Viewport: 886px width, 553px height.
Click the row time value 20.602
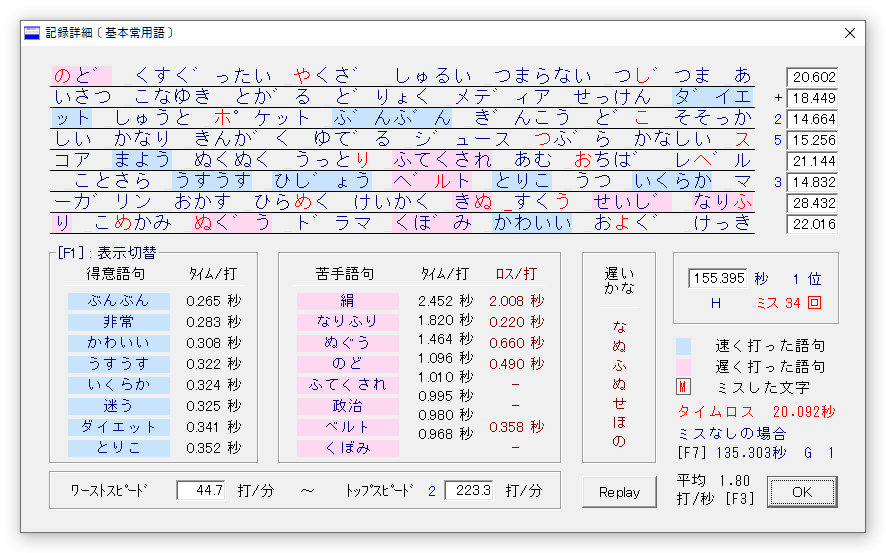[812, 77]
